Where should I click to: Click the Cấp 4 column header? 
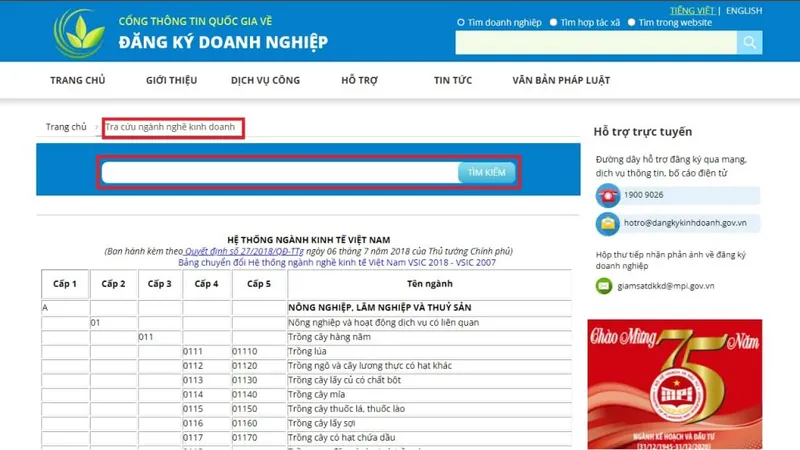click(206, 284)
